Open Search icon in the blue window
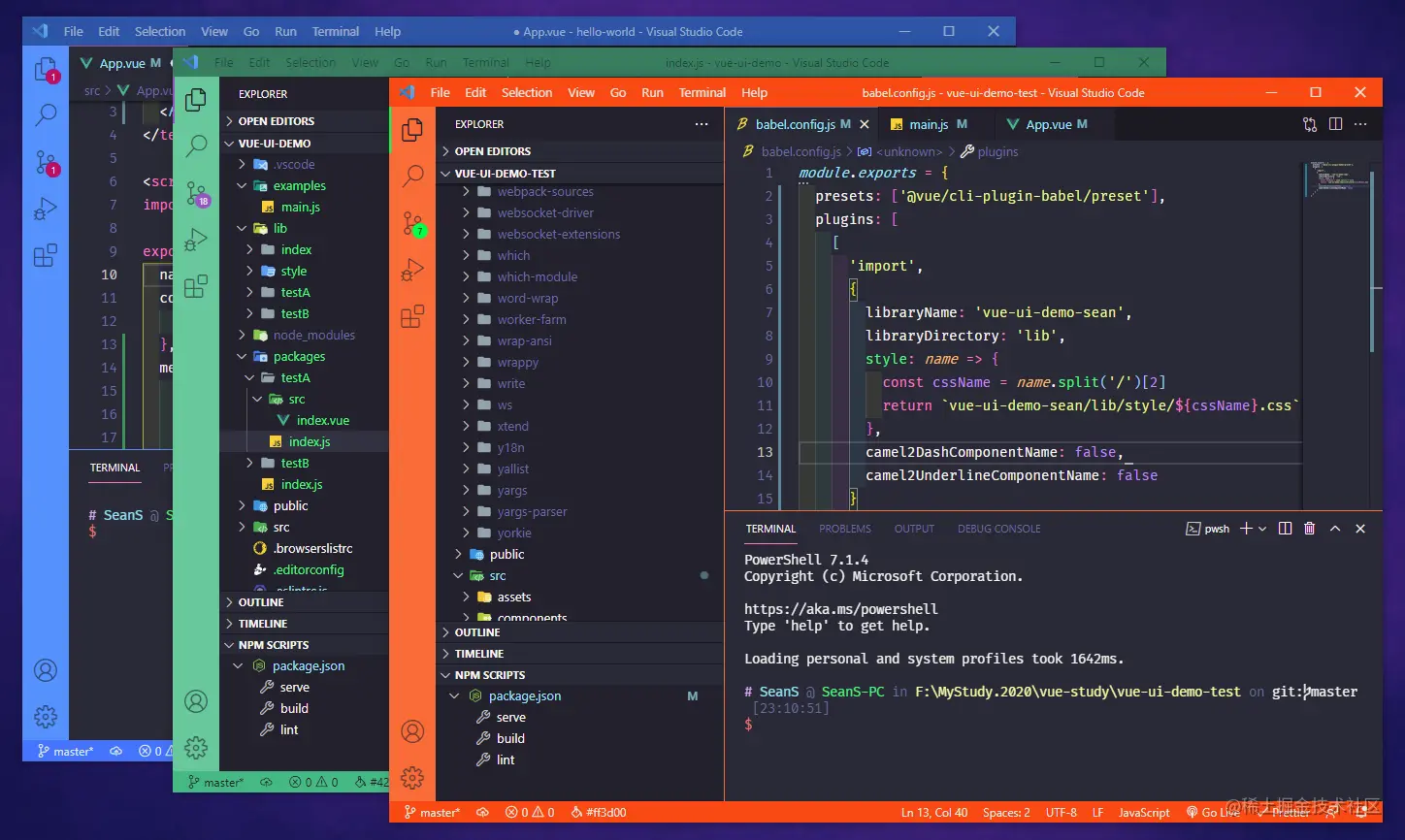This screenshot has height=840, width=1405. tap(46, 115)
